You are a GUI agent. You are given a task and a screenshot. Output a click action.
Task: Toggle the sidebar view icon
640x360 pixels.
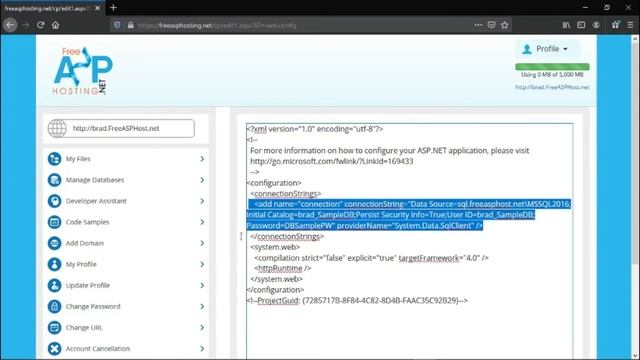(581, 25)
